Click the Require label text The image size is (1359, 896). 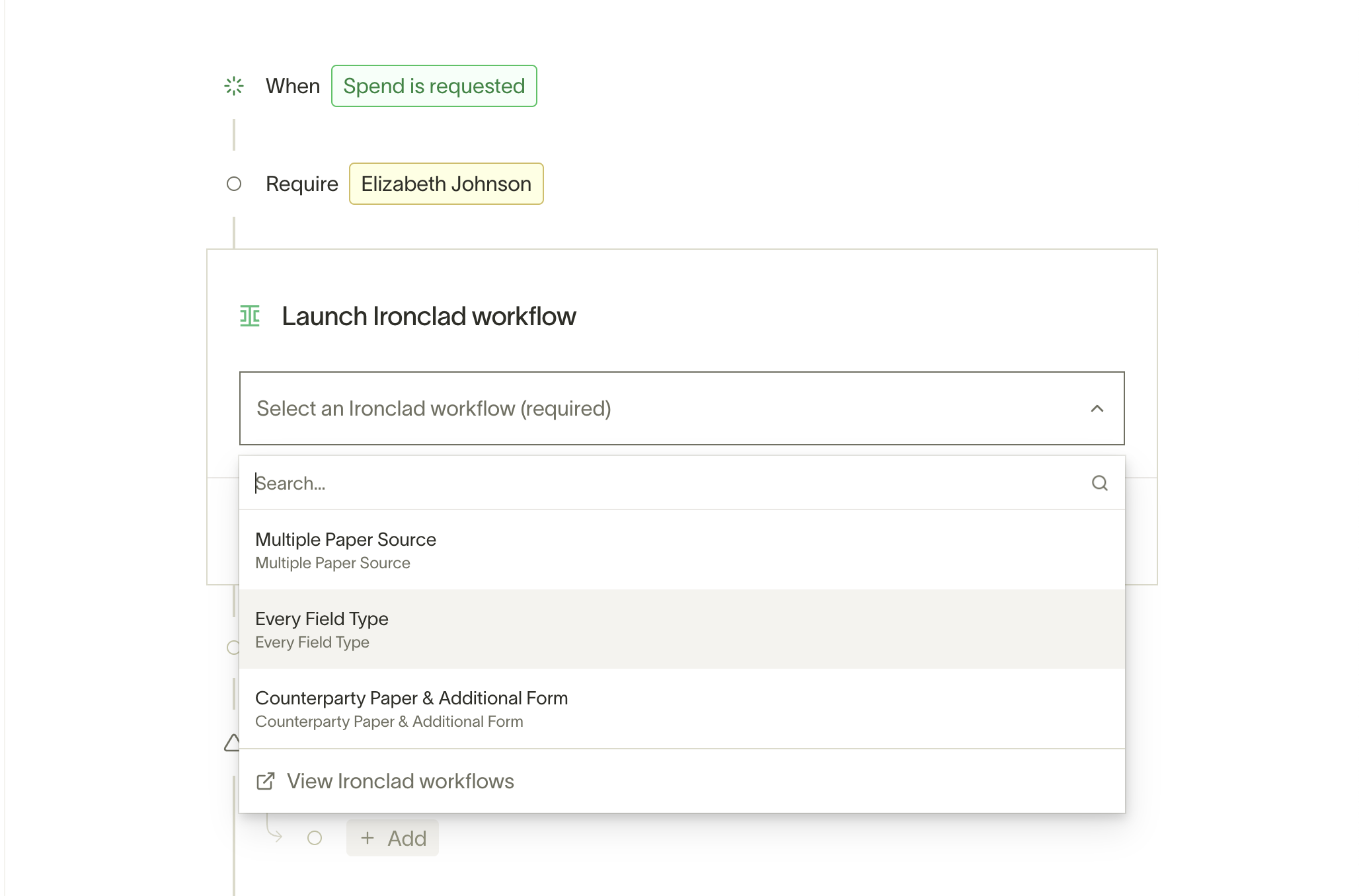point(301,184)
